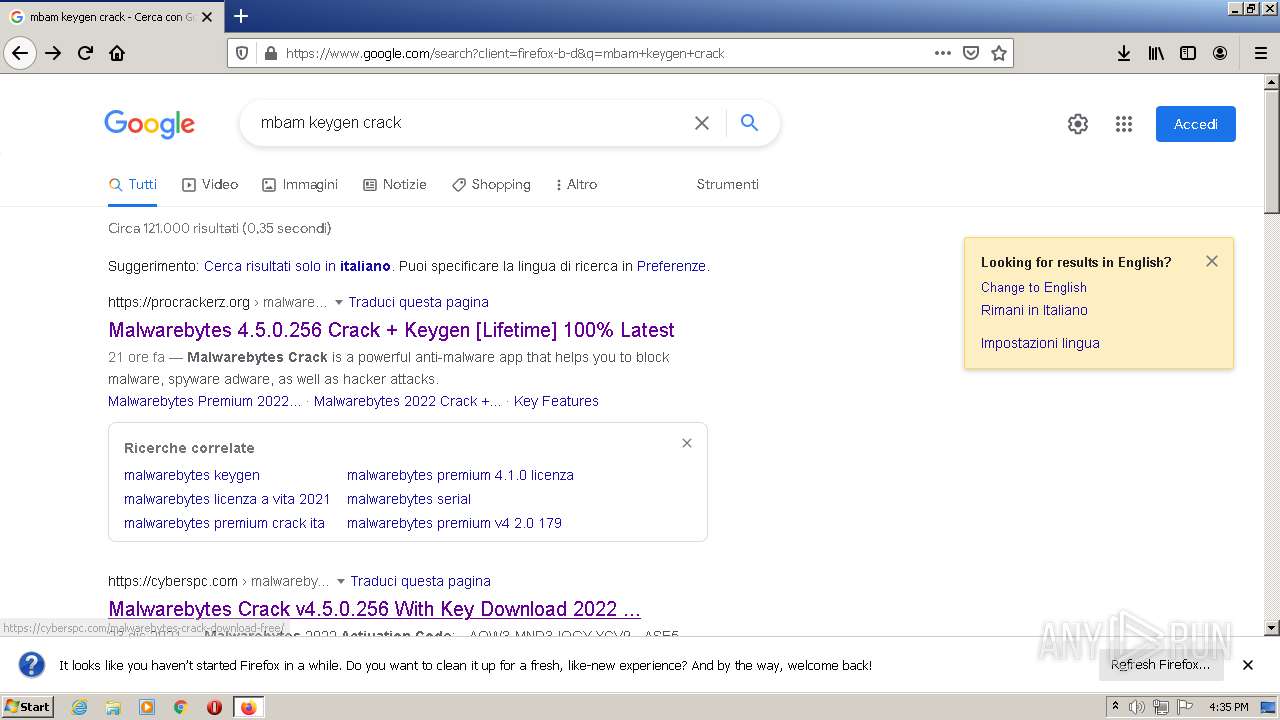Open Google apps grid

point(1124,124)
